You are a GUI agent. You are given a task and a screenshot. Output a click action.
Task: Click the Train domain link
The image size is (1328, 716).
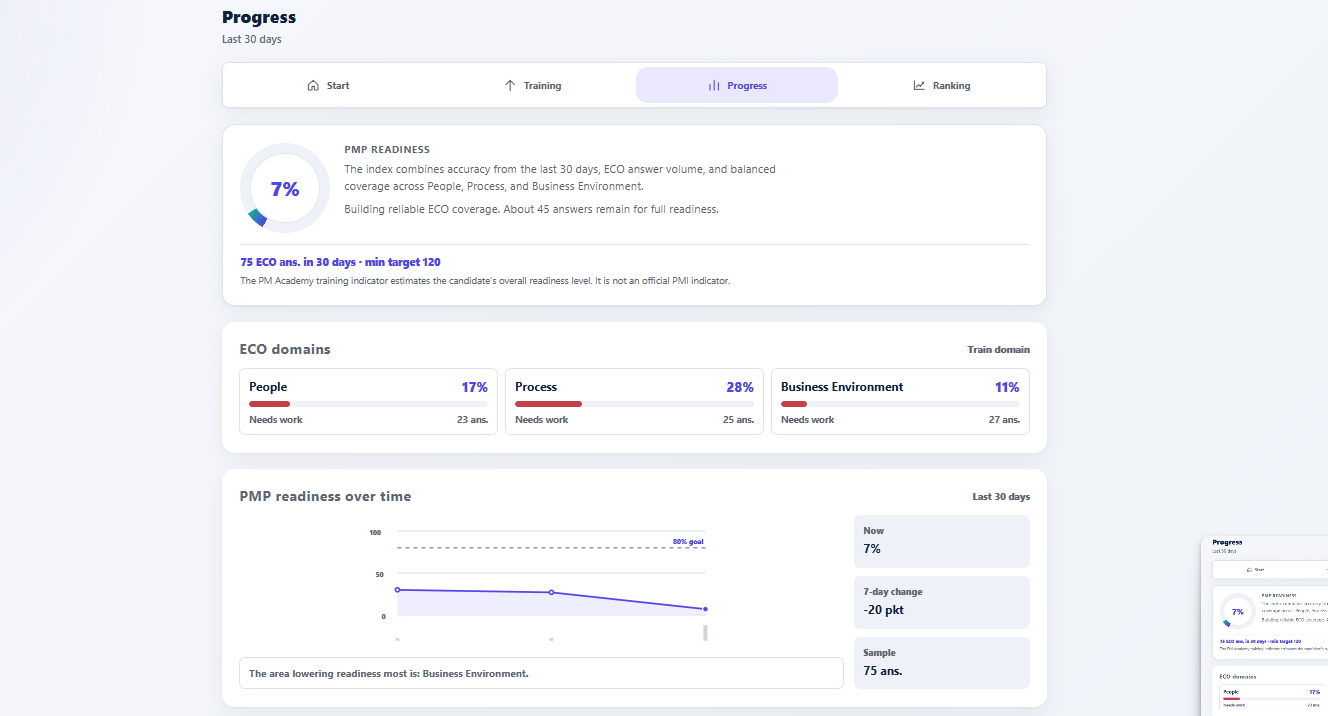pyautogui.click(x=998, y=350)
